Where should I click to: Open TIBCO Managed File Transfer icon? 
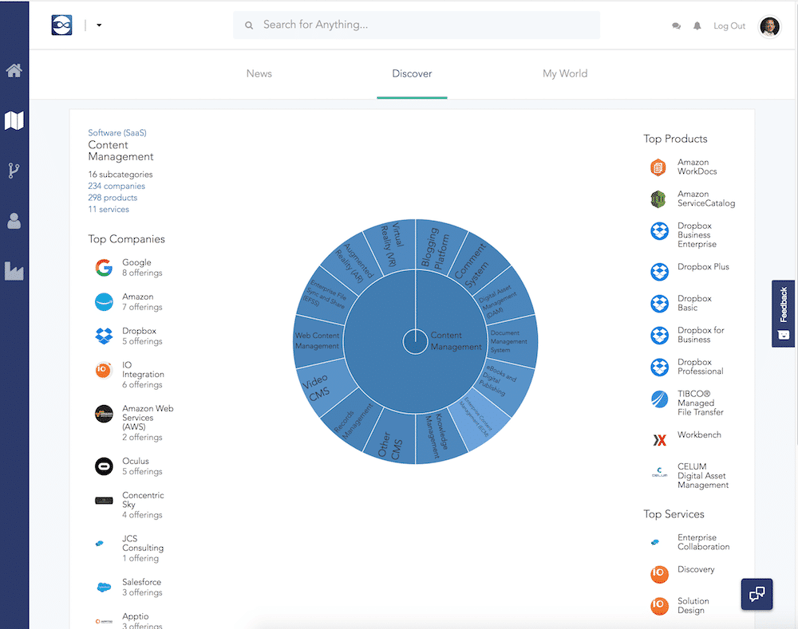pyautogui.click(x=660, y=399)
